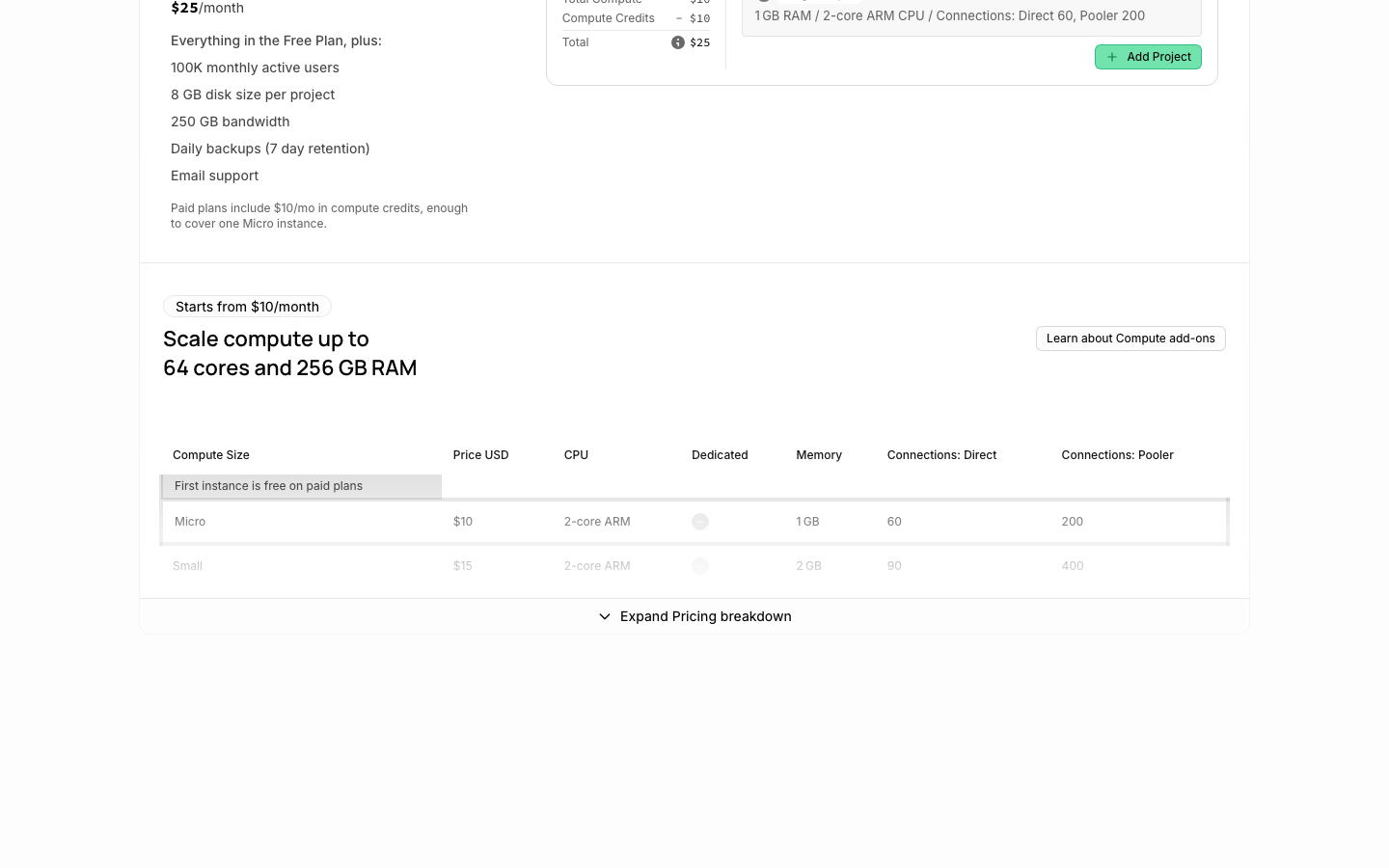Click the Dedicated column header
Image resolution: width=1389 pixels, height=868 pixels.
[x=720, y=455]
